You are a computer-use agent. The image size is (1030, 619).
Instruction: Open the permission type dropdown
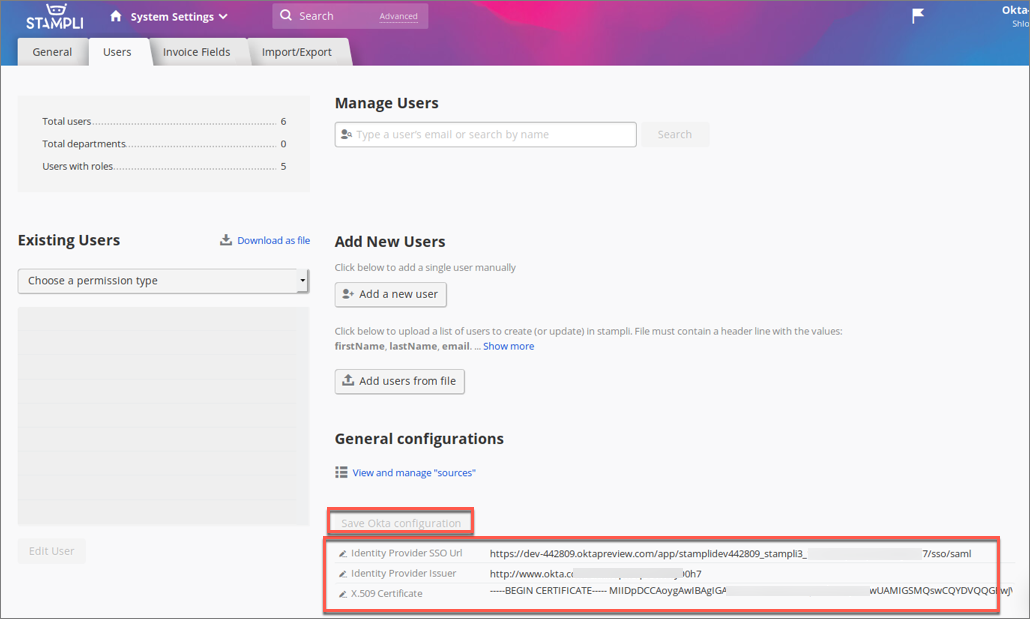coord(164,281)
